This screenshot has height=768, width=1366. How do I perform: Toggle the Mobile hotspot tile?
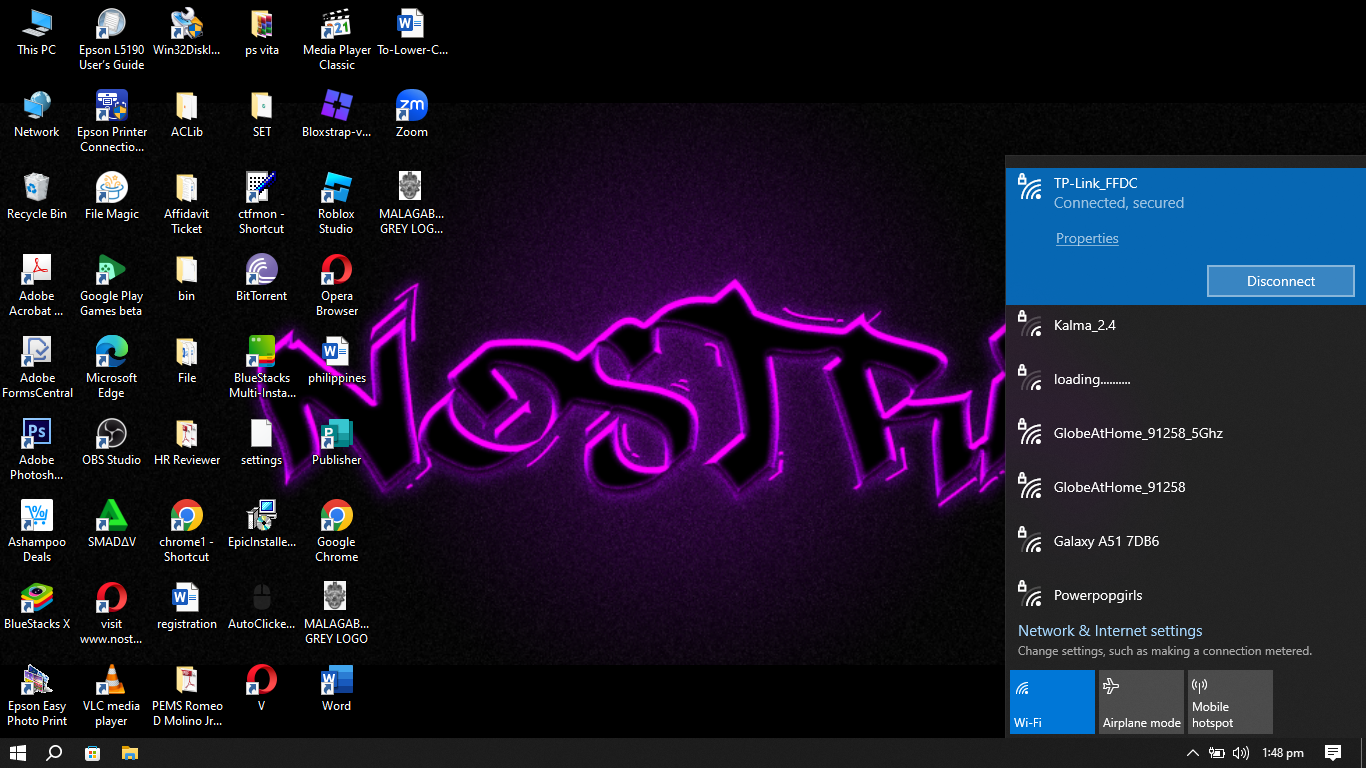pos(1230,702)
